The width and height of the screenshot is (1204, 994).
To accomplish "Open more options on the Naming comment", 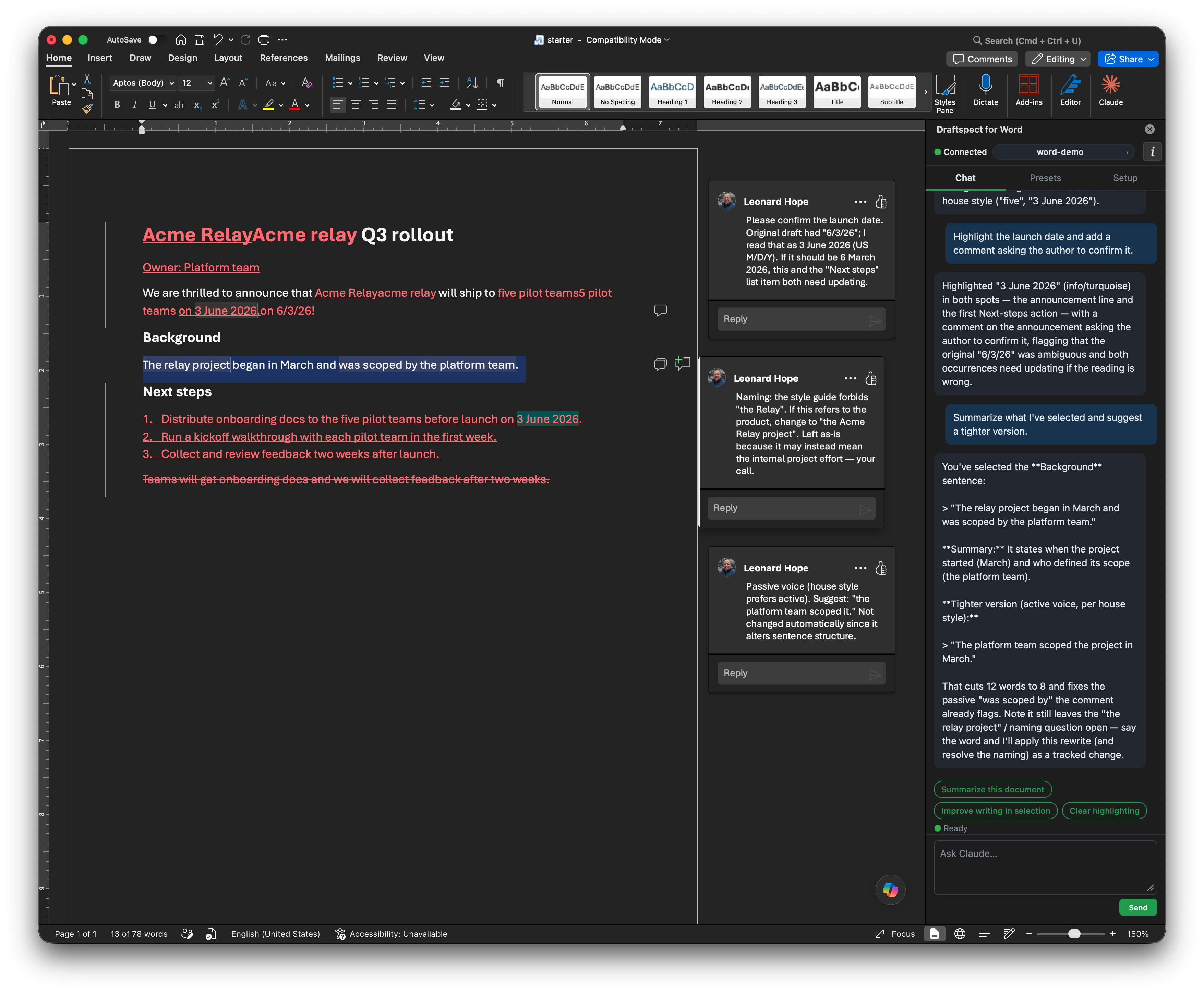I will 850,378.
